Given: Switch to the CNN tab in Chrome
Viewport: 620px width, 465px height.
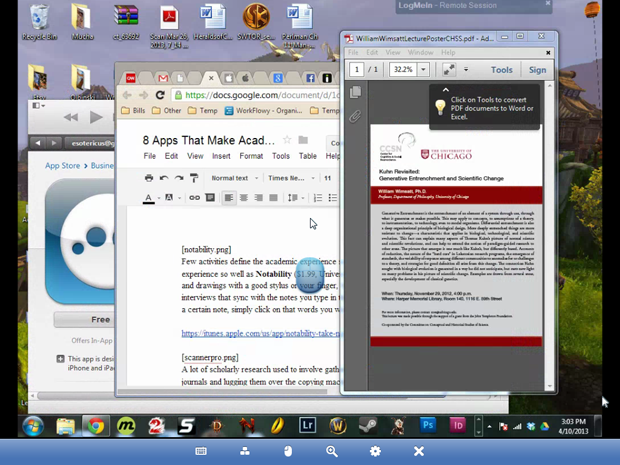Looking at the screenshot, I should tap(130, 78).
